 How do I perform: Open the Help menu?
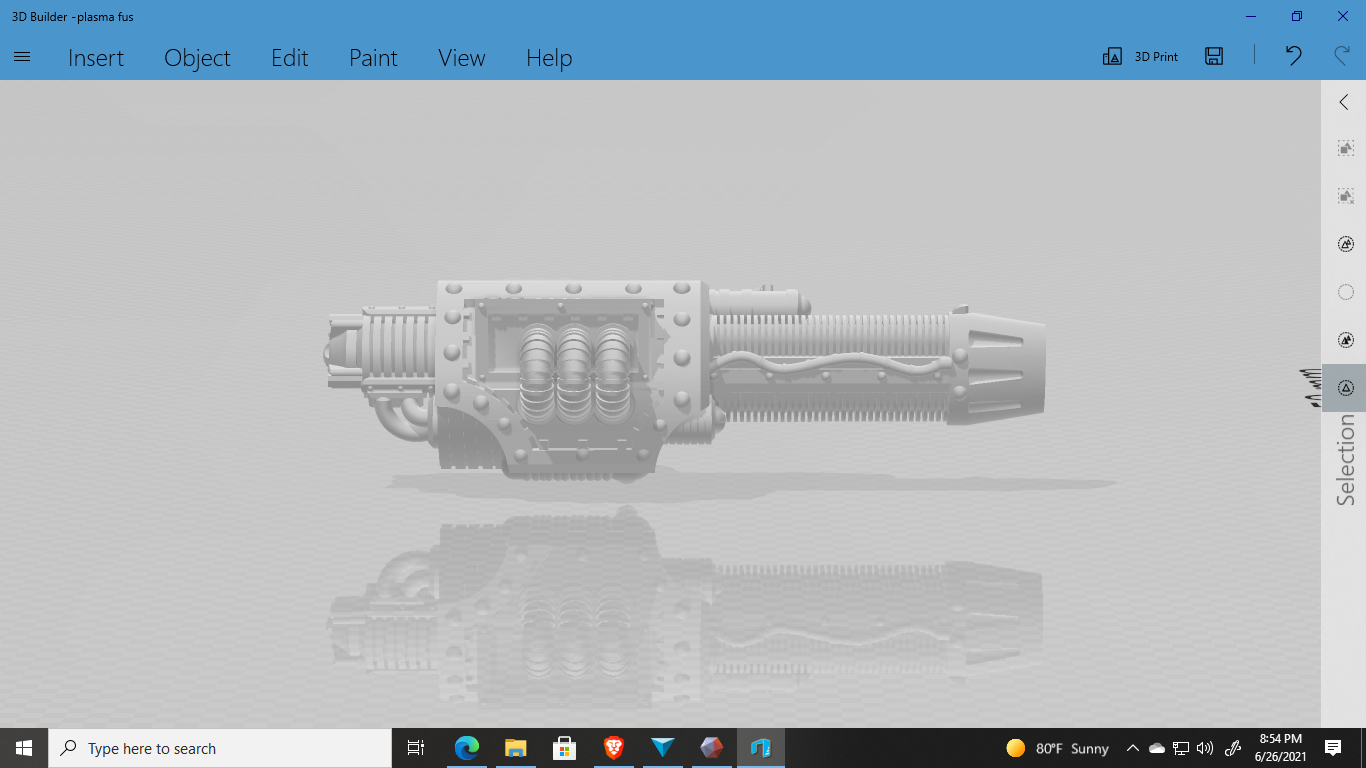tap(549, 58)
